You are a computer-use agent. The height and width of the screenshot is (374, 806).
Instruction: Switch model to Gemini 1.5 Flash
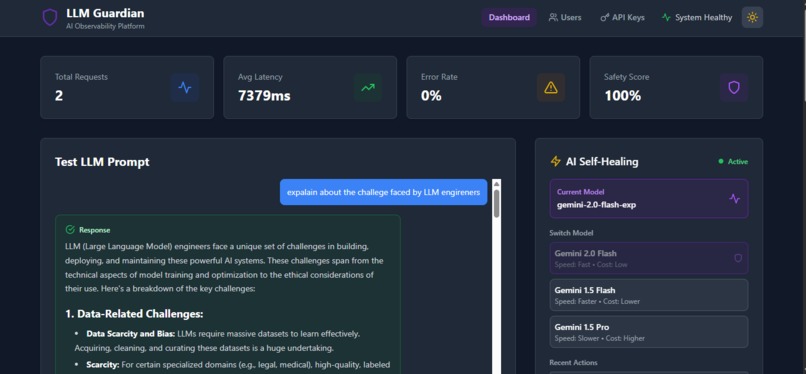point(649,295)
